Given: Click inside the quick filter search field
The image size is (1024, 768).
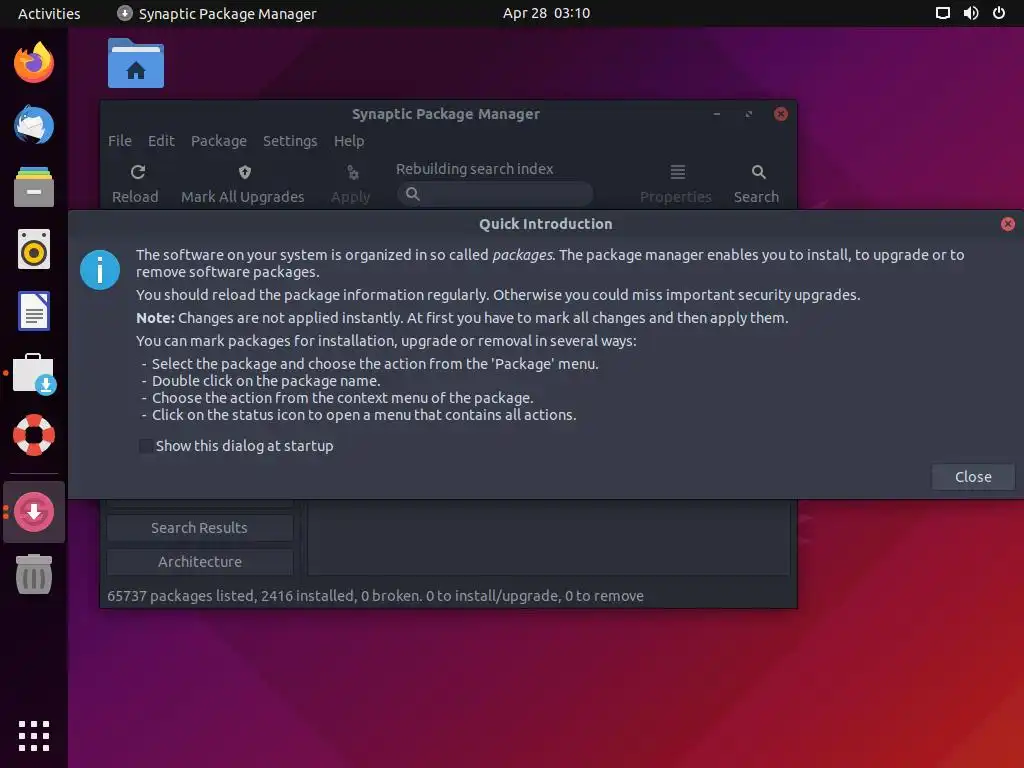Looking at the screenshot, I should (495, 194).
